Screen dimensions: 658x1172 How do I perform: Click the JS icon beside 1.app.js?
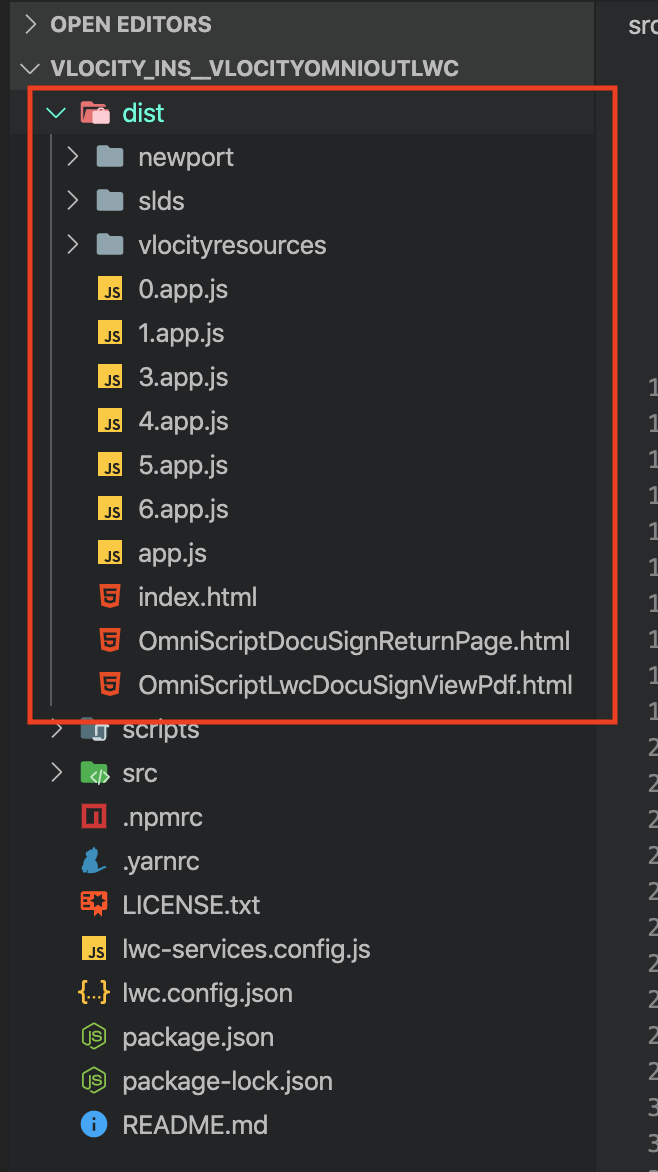coord(110,333)
